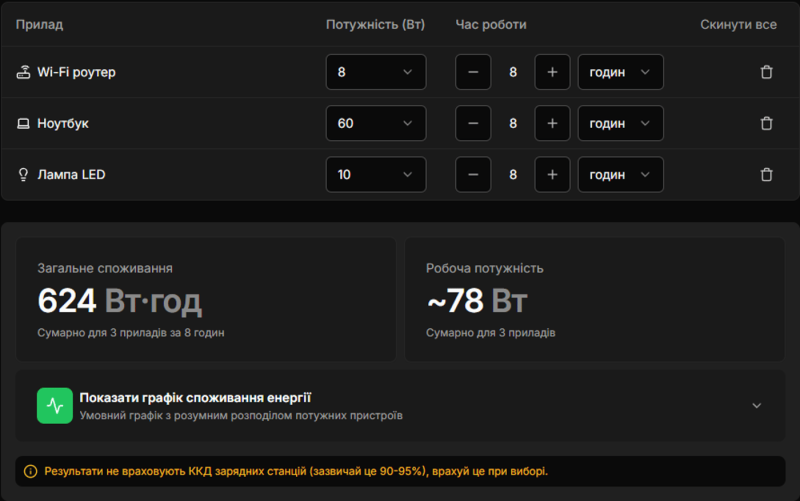Delete the Ноутбук row with trash icon

point(766,123)
